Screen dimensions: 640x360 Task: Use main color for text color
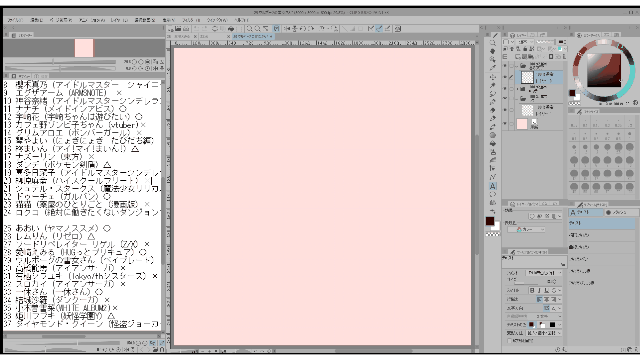tap(531, 325)
